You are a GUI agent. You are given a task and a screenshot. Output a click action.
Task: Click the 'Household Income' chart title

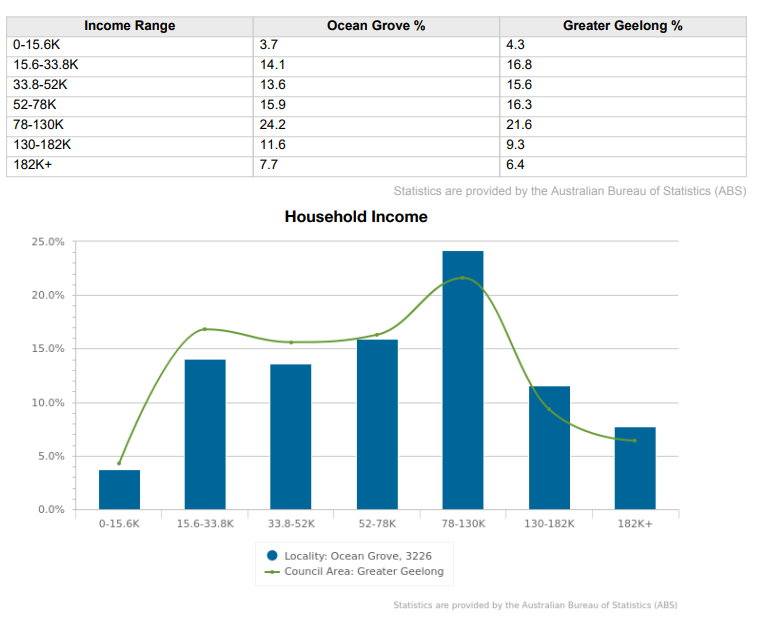coord(356,216)
